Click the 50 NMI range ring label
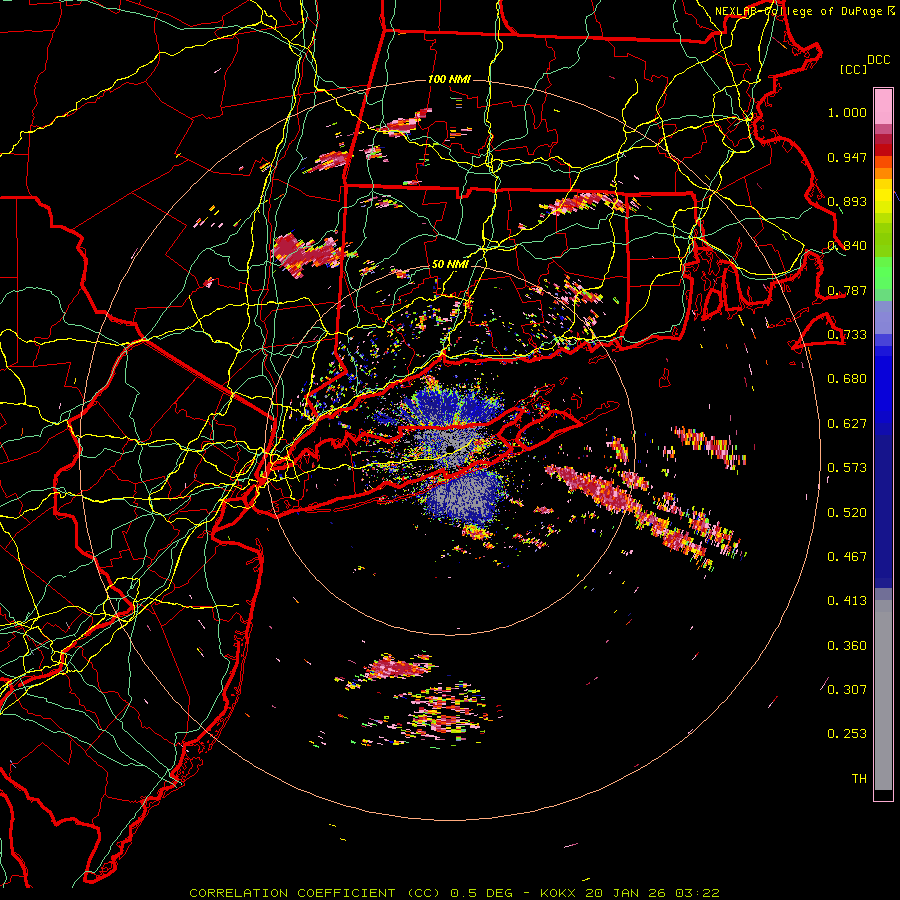Viewport: 900px width, 900px height. 450,264
